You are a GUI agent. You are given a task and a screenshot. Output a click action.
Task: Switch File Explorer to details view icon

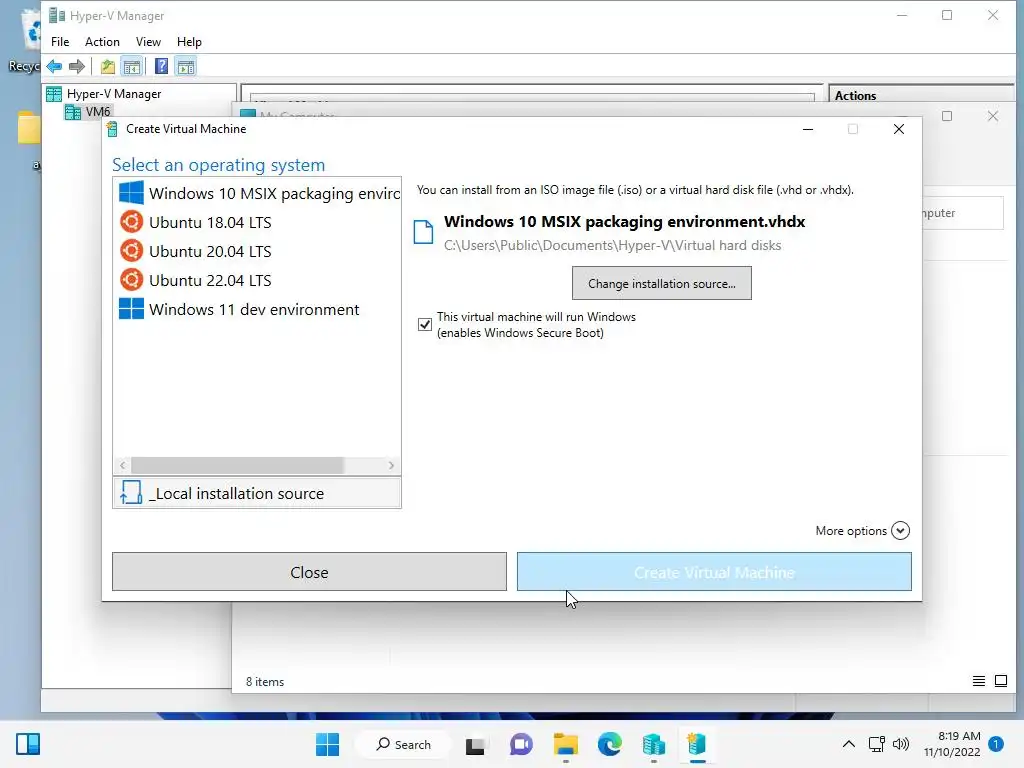pyautogui.click(x=978, y=681)
